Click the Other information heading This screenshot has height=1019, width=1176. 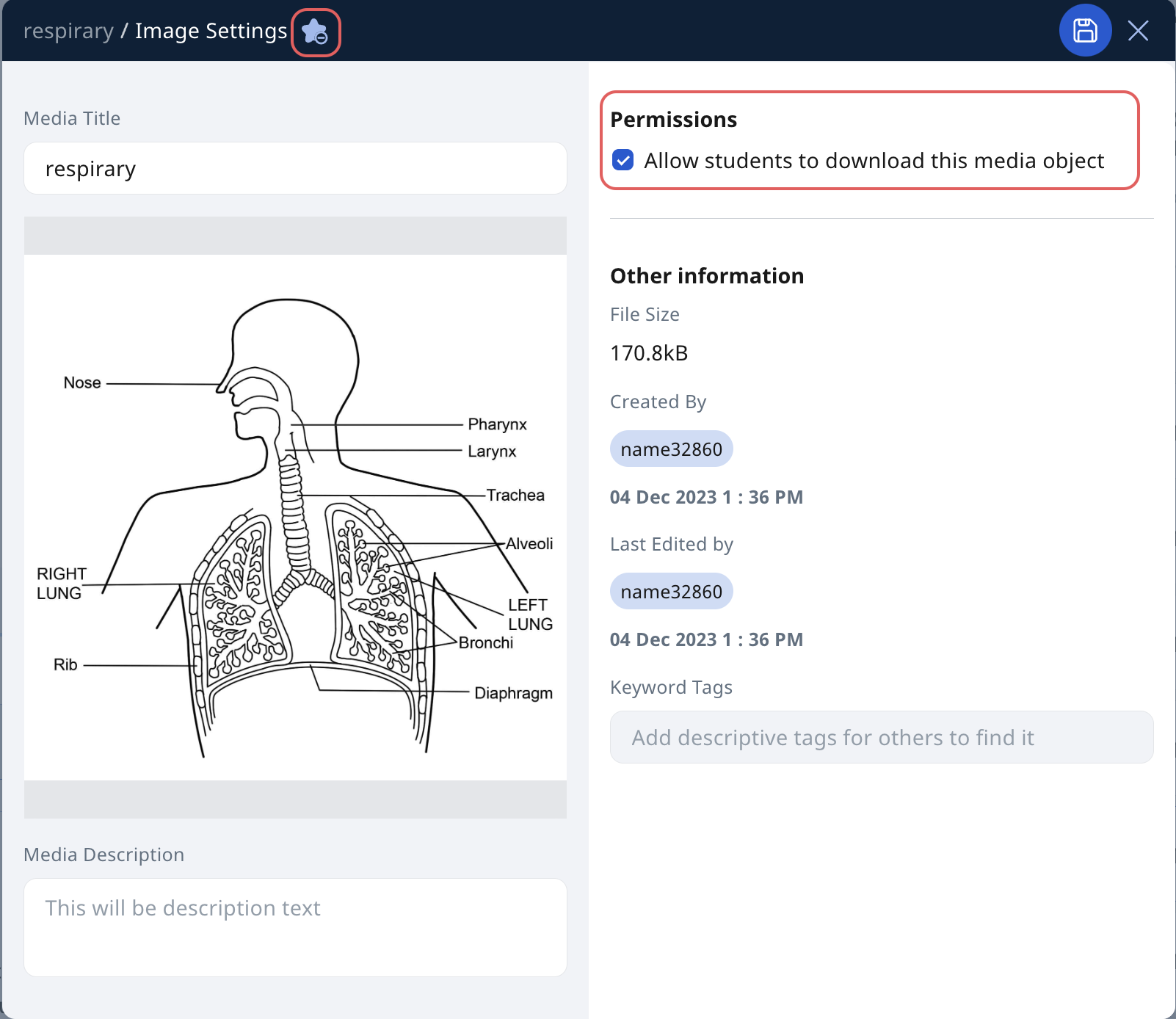pyautogui.click(x=707, y=276)
